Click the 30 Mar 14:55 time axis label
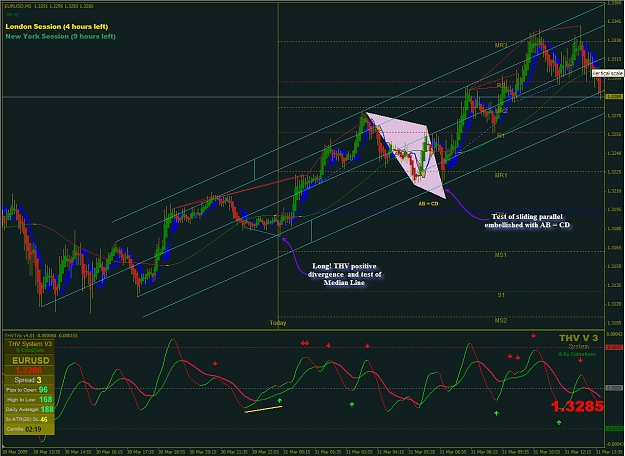Viewport: 625px width, 456px height. (x=77, y=452)
